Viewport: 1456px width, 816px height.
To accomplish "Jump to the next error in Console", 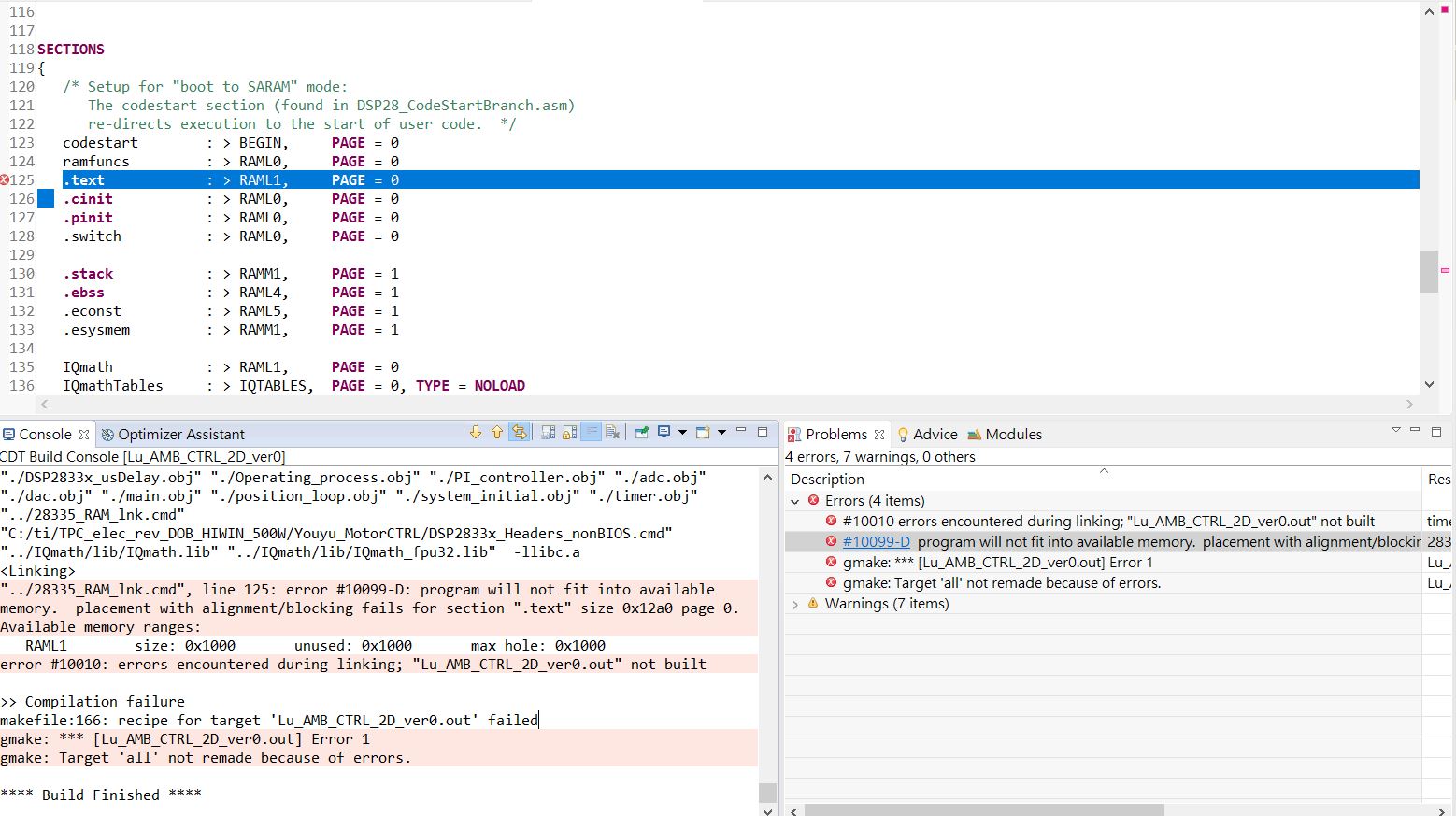I will [475, 432].
